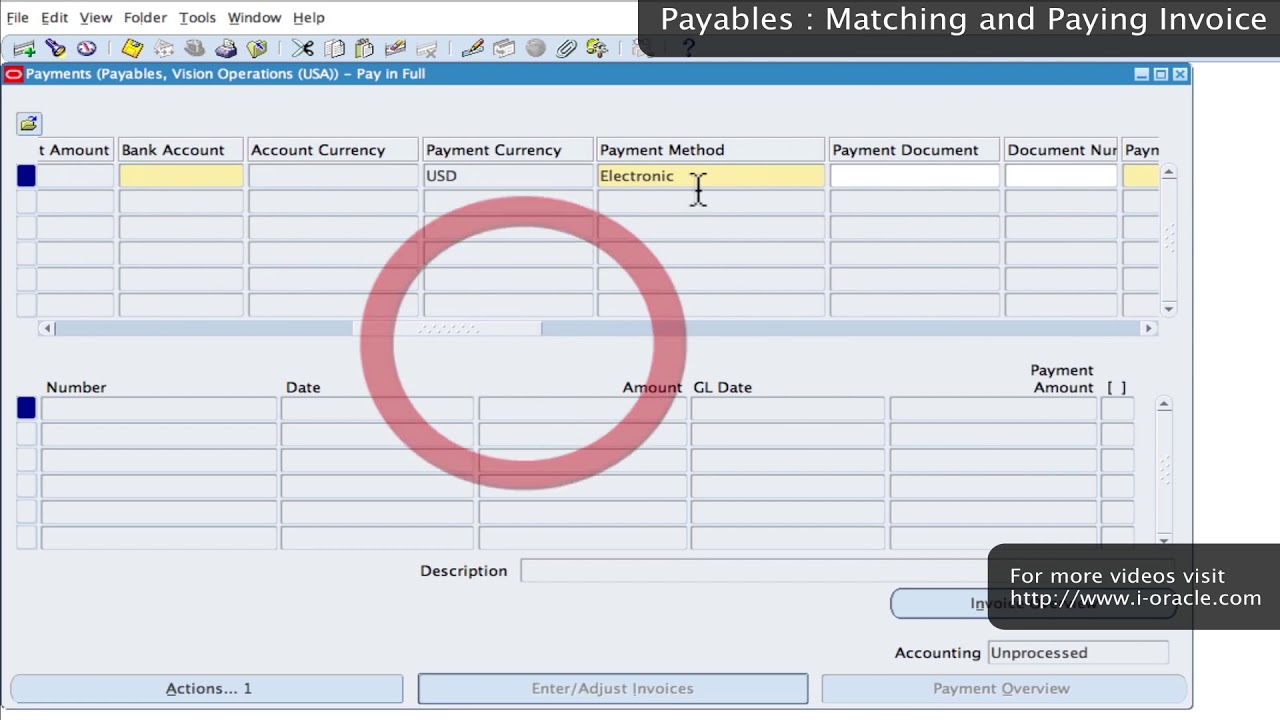Maximize the Payments window
1280x720 pixels.
pos(1161,74)
